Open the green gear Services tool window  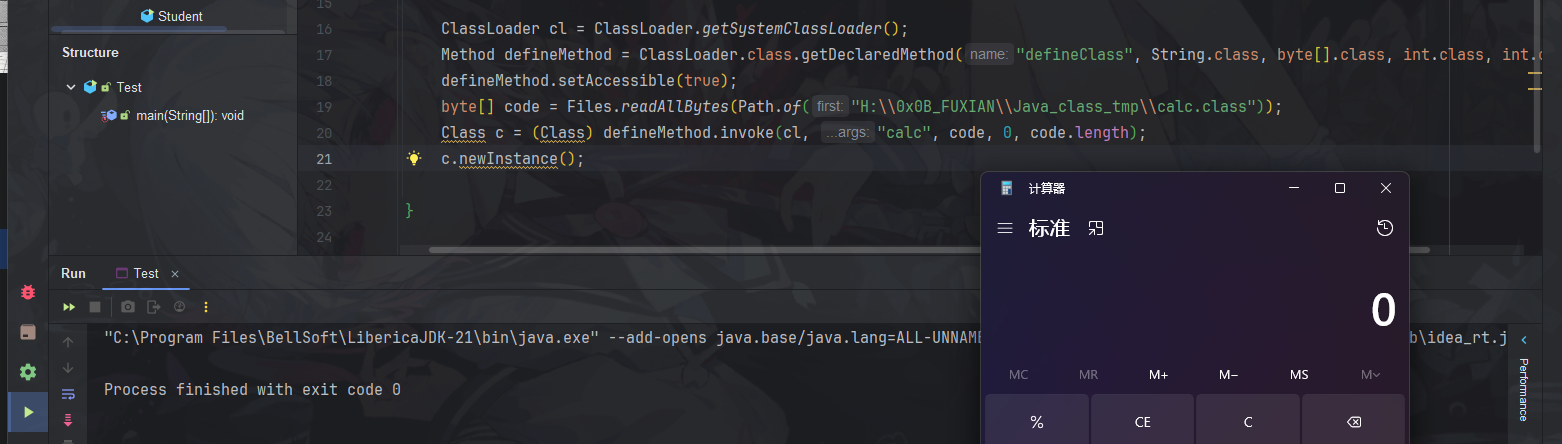point(28,372)
